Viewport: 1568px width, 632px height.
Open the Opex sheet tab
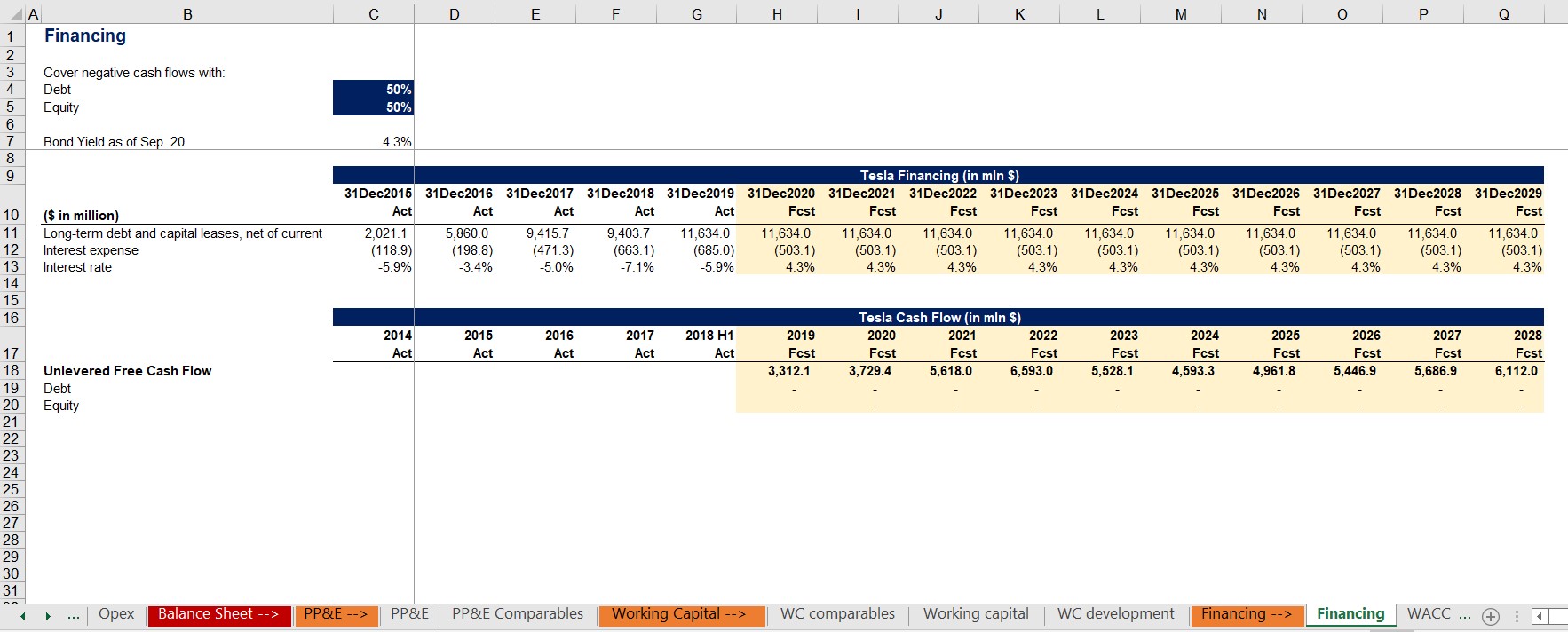click(x=116, y=614)
